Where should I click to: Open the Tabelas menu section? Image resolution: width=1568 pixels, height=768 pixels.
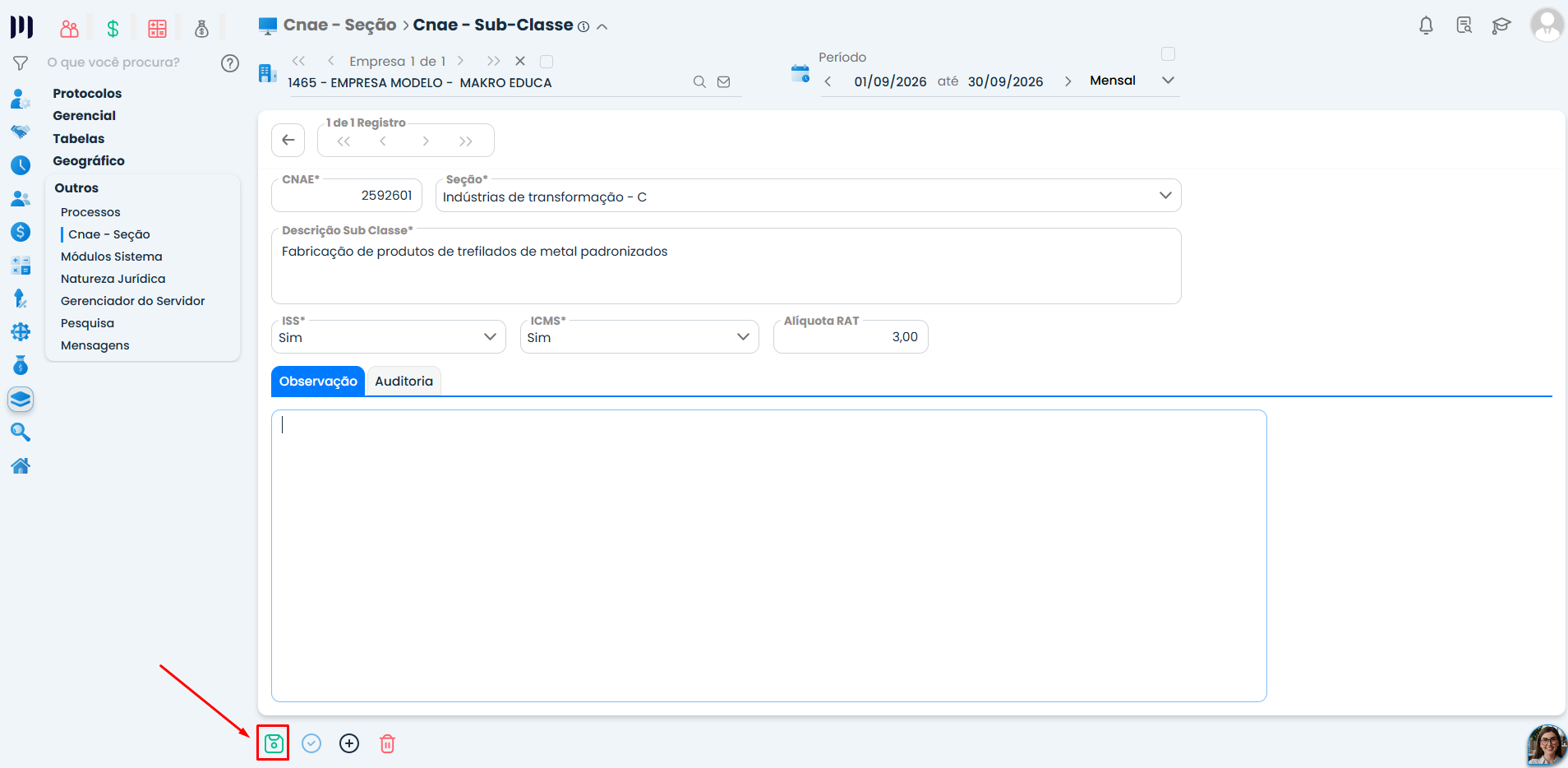79,138
